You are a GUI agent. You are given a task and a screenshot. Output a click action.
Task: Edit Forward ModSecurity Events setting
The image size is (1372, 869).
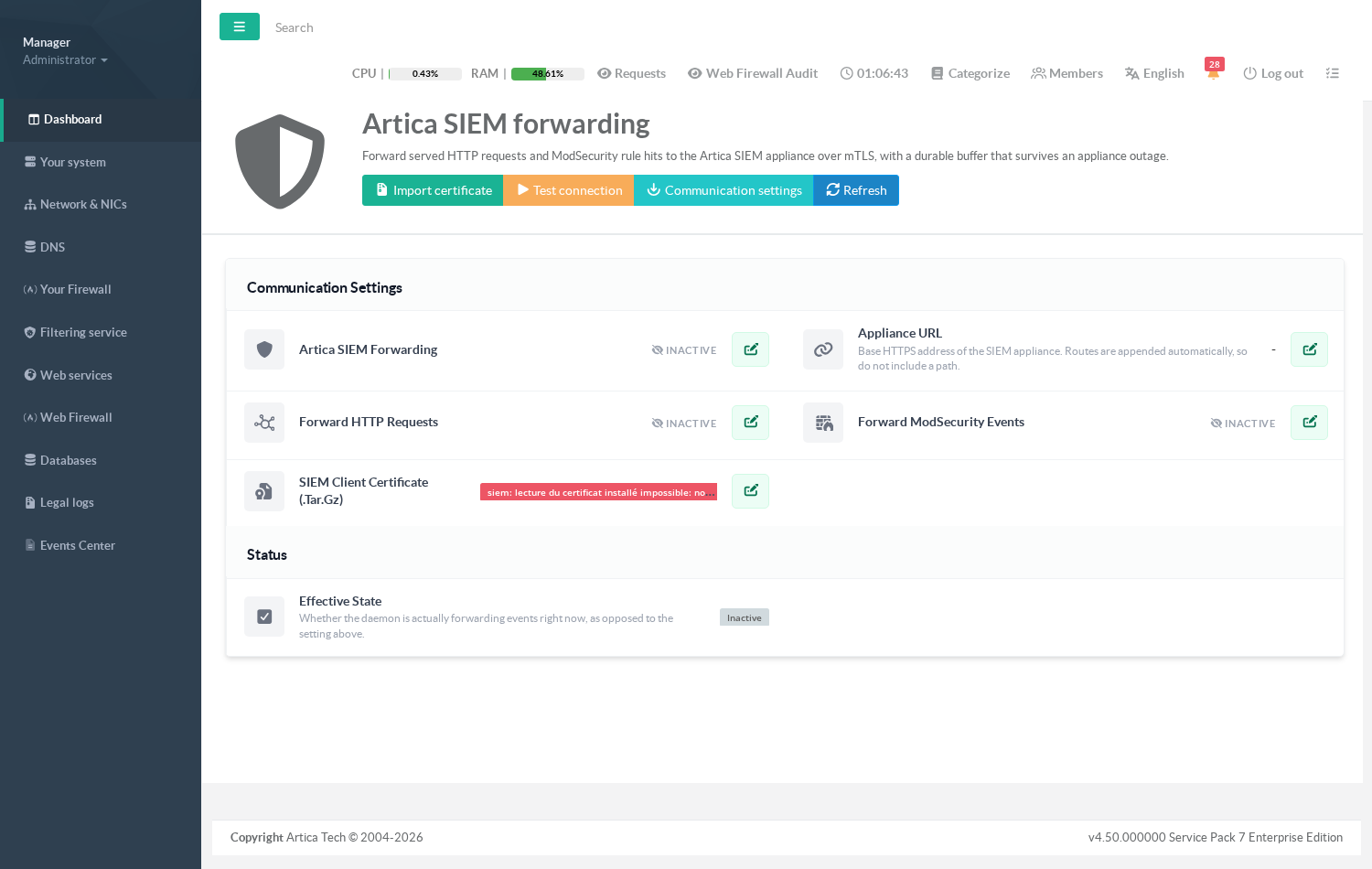point(1309,423)
